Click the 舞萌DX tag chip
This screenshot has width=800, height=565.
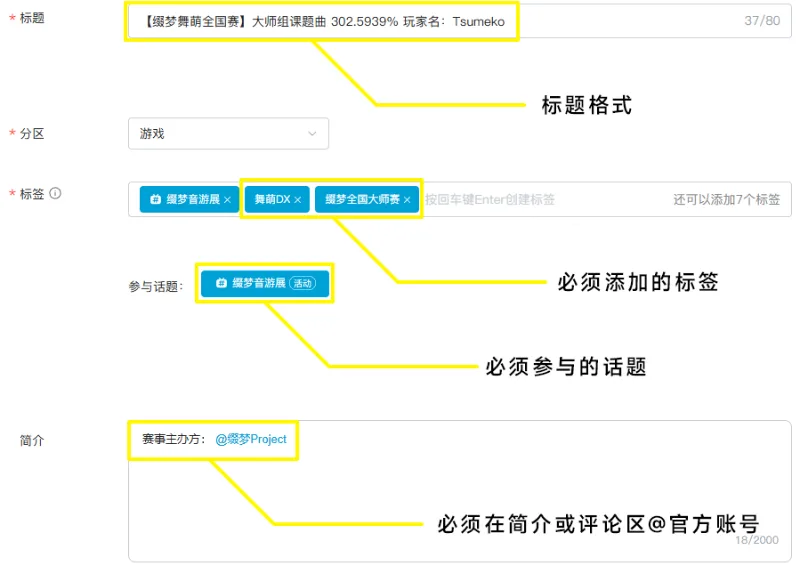277,199
